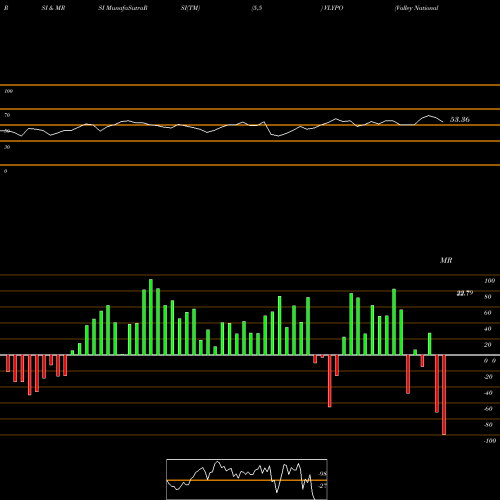Click the 'SI MunafaSutraR' header text

pyautogui.click(x=123, y=8)
